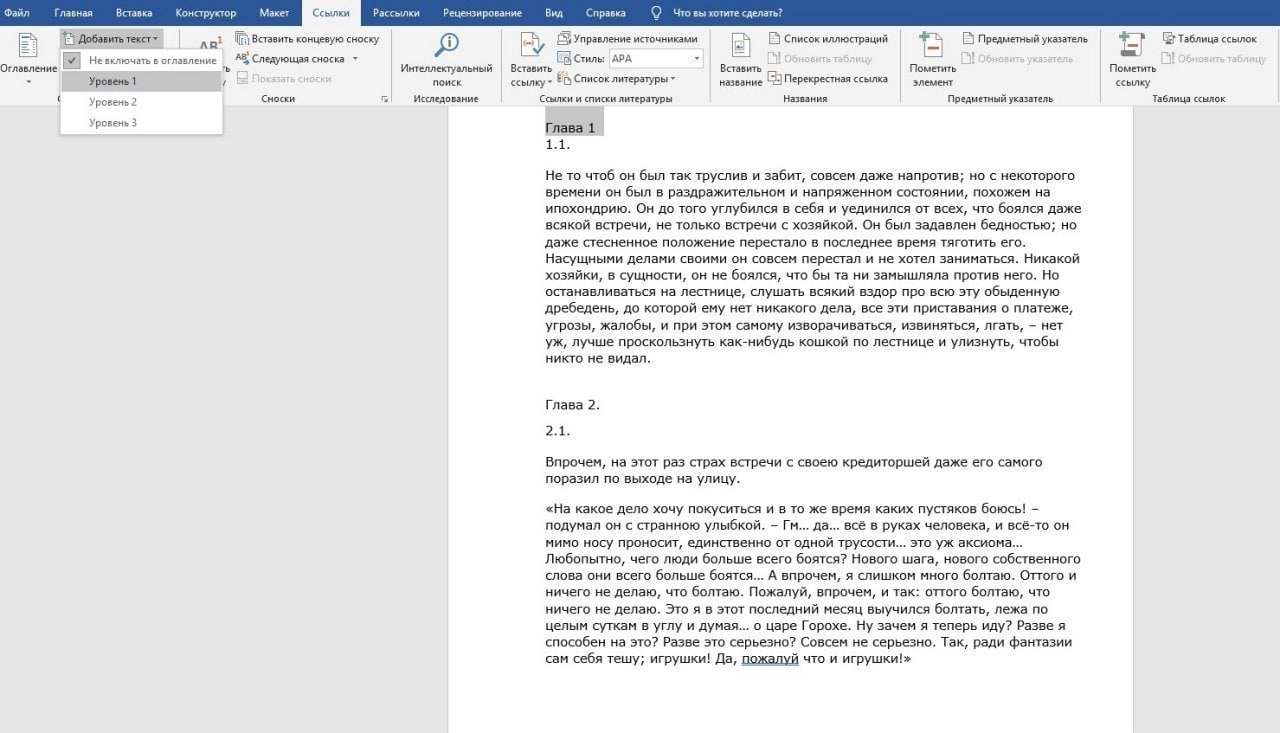Switch to the Справка tab
This screenshot has width=1280, height=733.
tap(606, 13)
